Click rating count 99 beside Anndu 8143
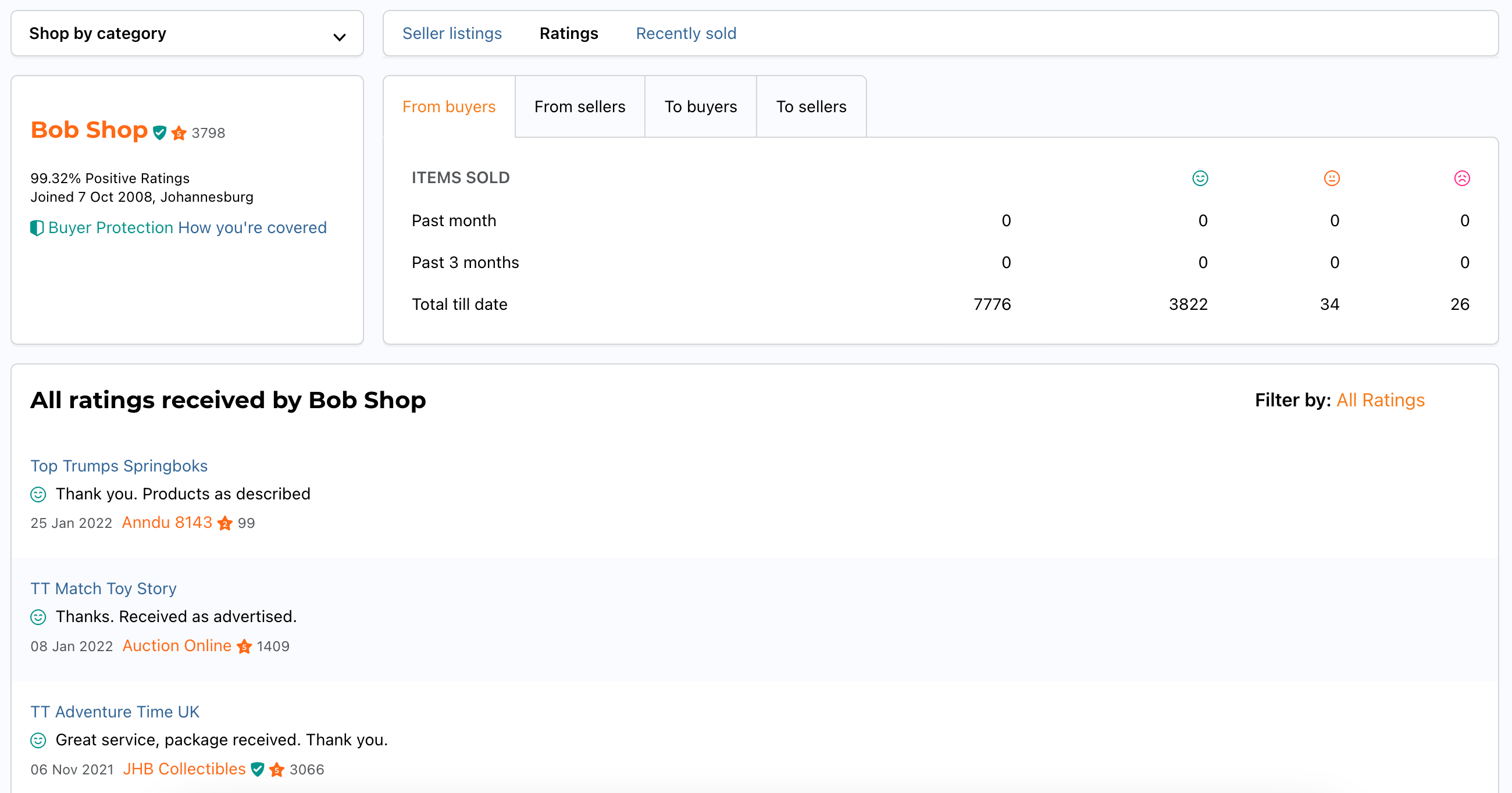The image size is (1512, 793). click(x=247, y=524)
